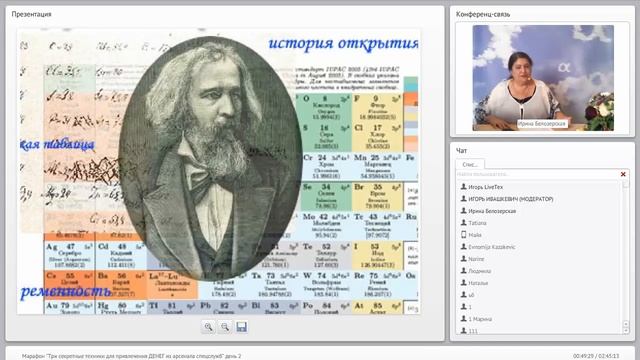Click the scroll down arrow of the user list
This screenshot has width=640, height=360.
pos(626,331)
